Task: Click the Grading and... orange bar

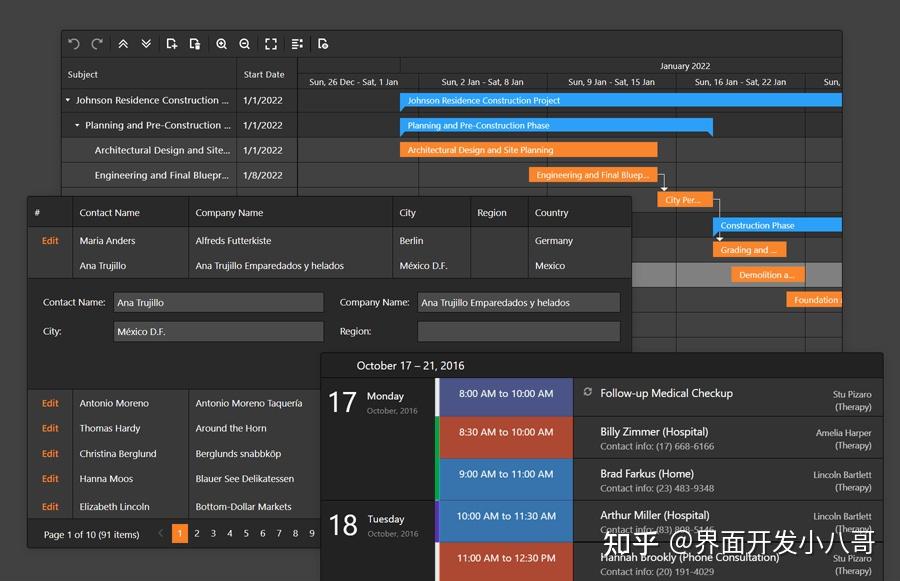Action: click(x=750, y=250)
